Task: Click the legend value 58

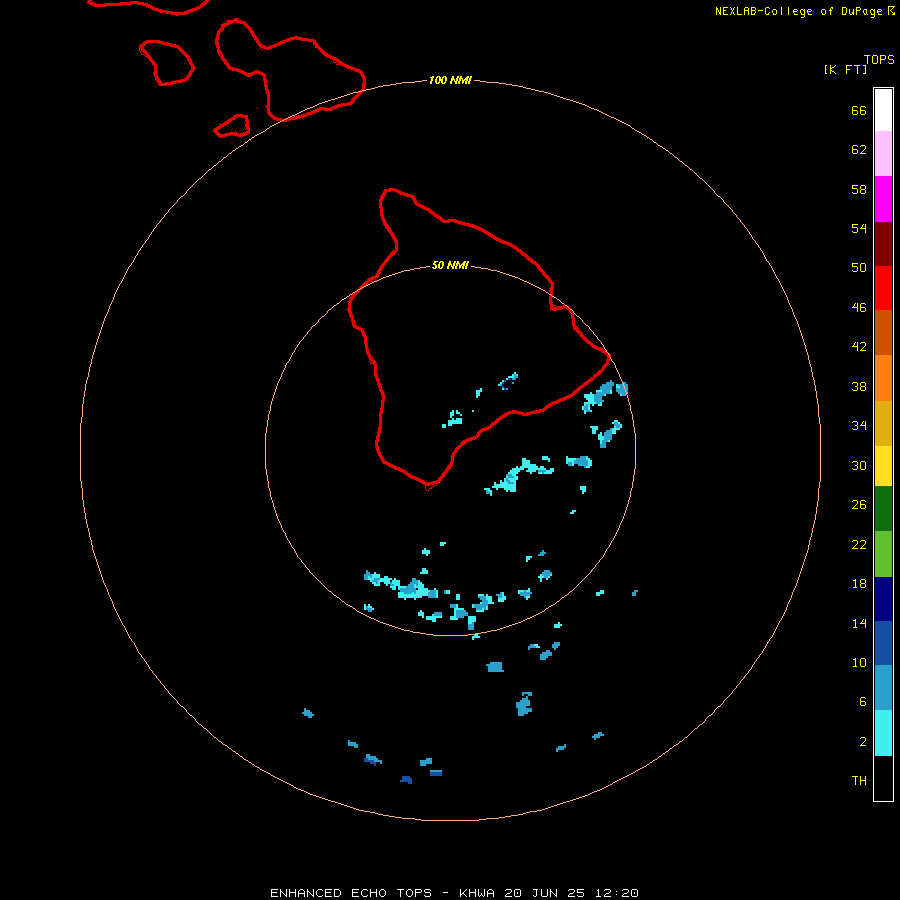Action: [x=859, y=189]
